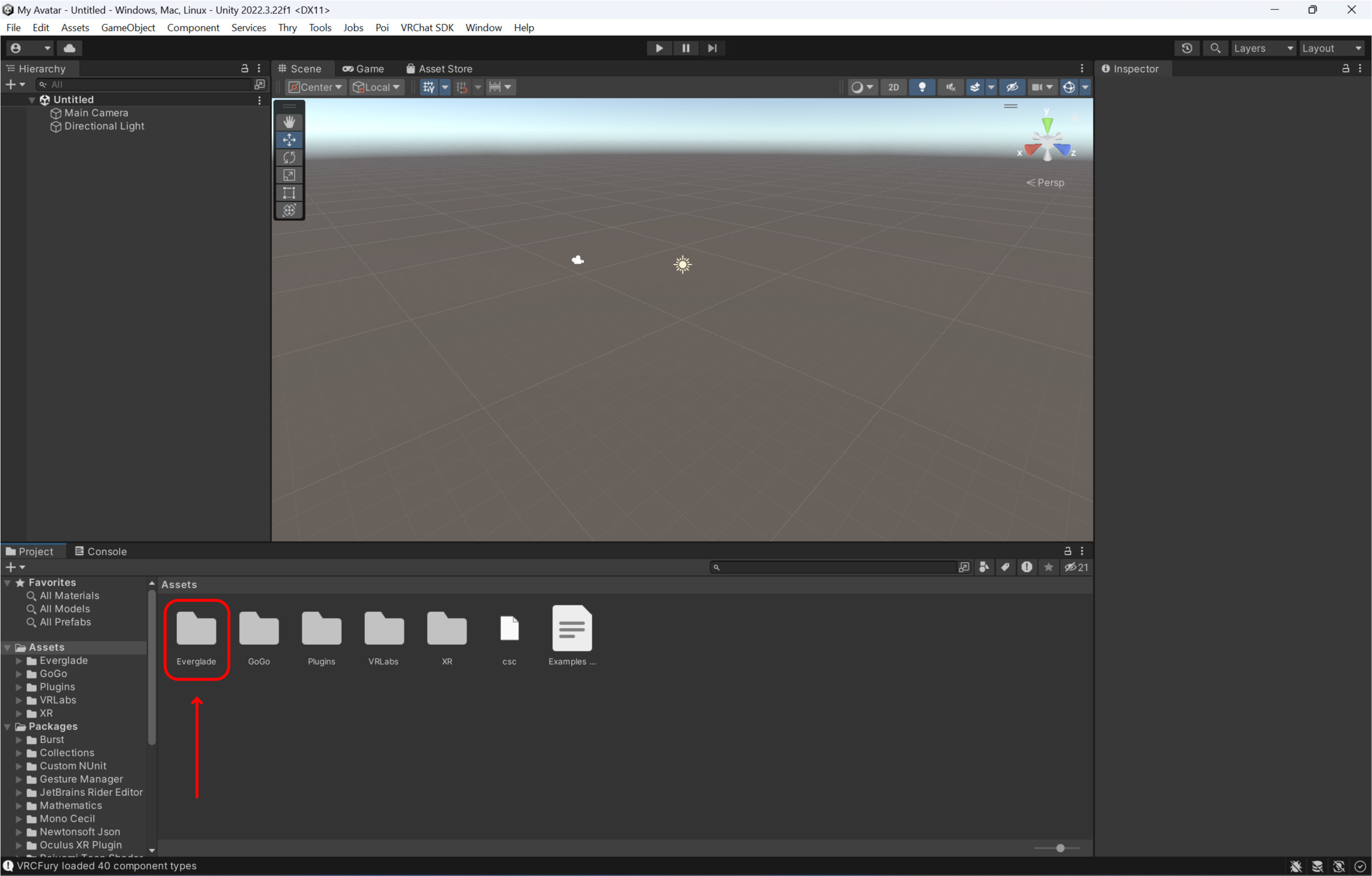Image resolution: width=1372 pixels, height=876 pixels.
Task: Open the Layers dropdown in toolbar
Action: pyautogui.click(x=1262, y=47)
